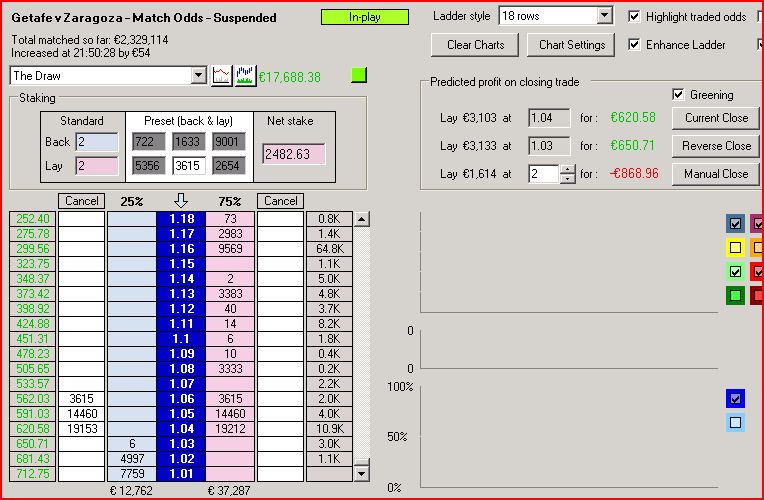Click the 1.06 odds cell in the ladder

181,398
